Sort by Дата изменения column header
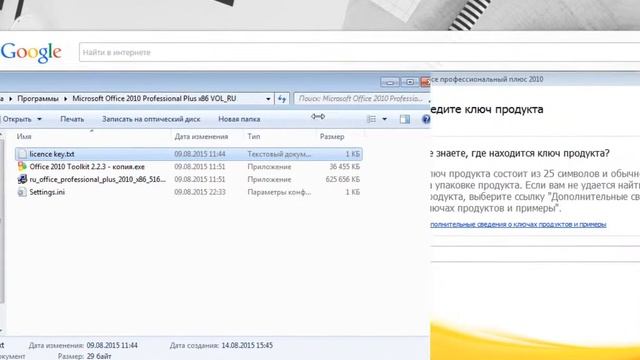 201,136
